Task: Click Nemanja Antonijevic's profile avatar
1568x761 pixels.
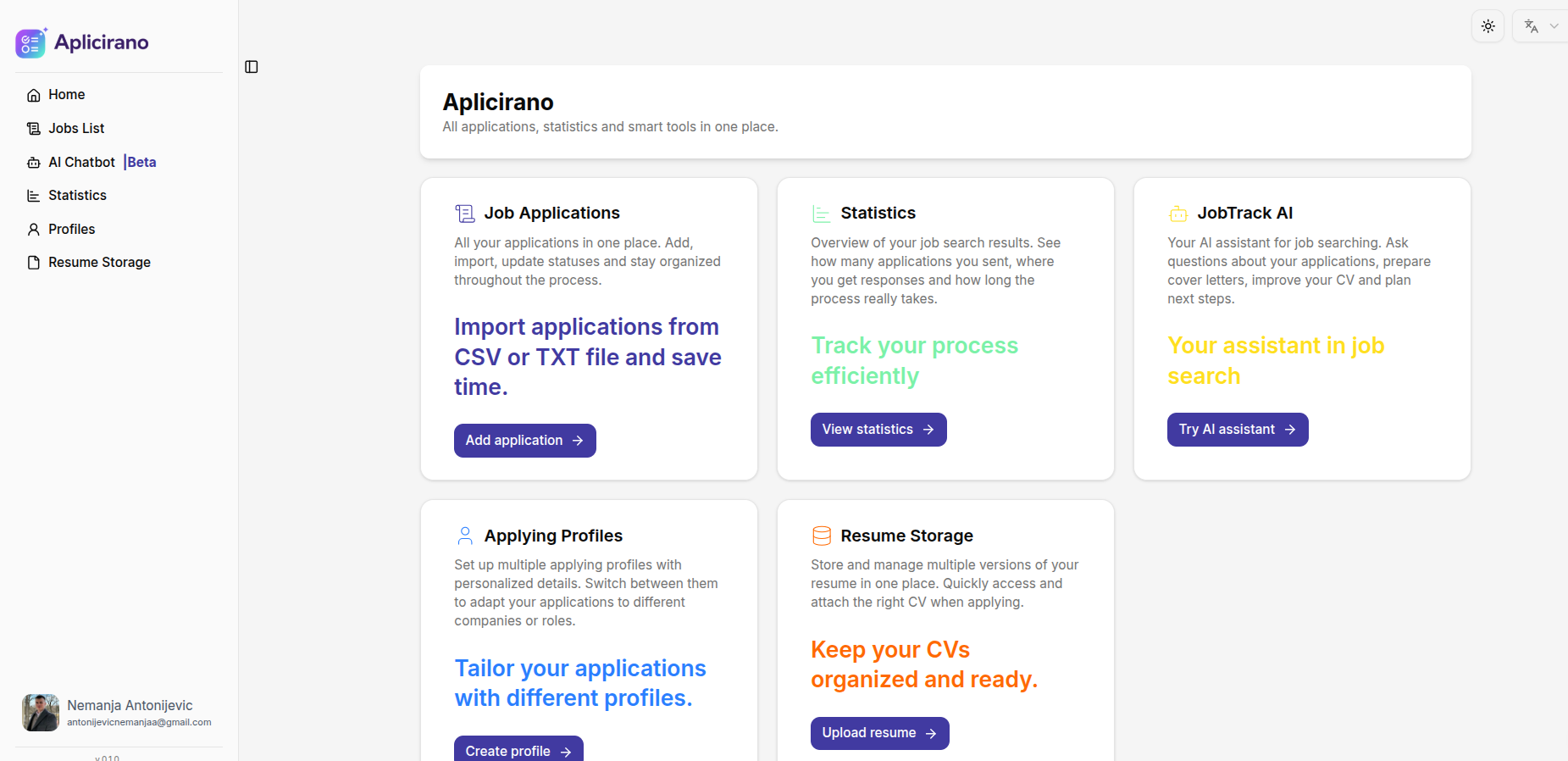Action: pyautogui.click(x=40, y=713)
